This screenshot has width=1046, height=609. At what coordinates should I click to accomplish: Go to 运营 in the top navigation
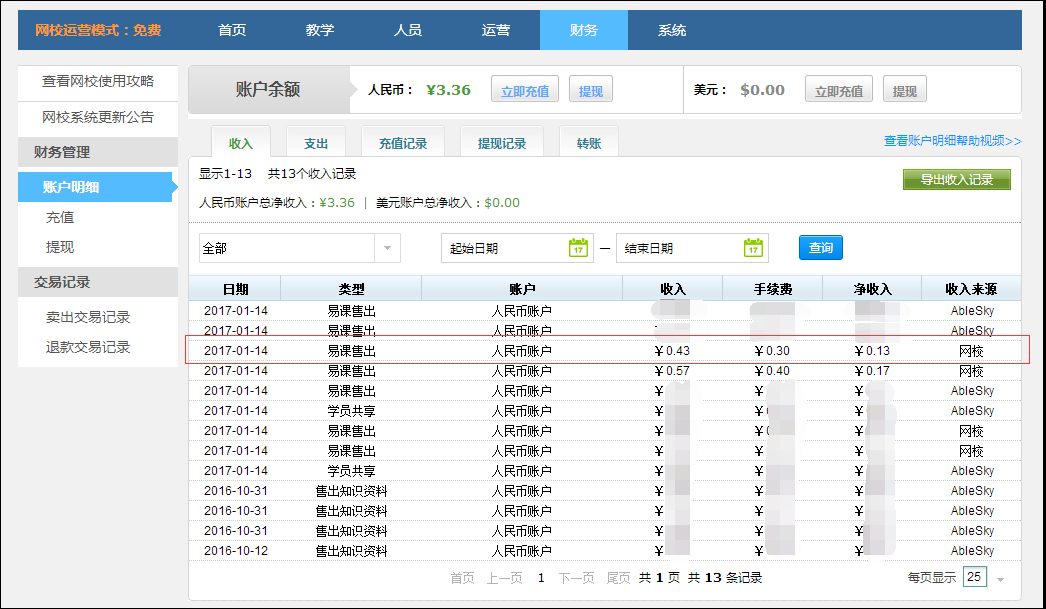tap(496, 30)
